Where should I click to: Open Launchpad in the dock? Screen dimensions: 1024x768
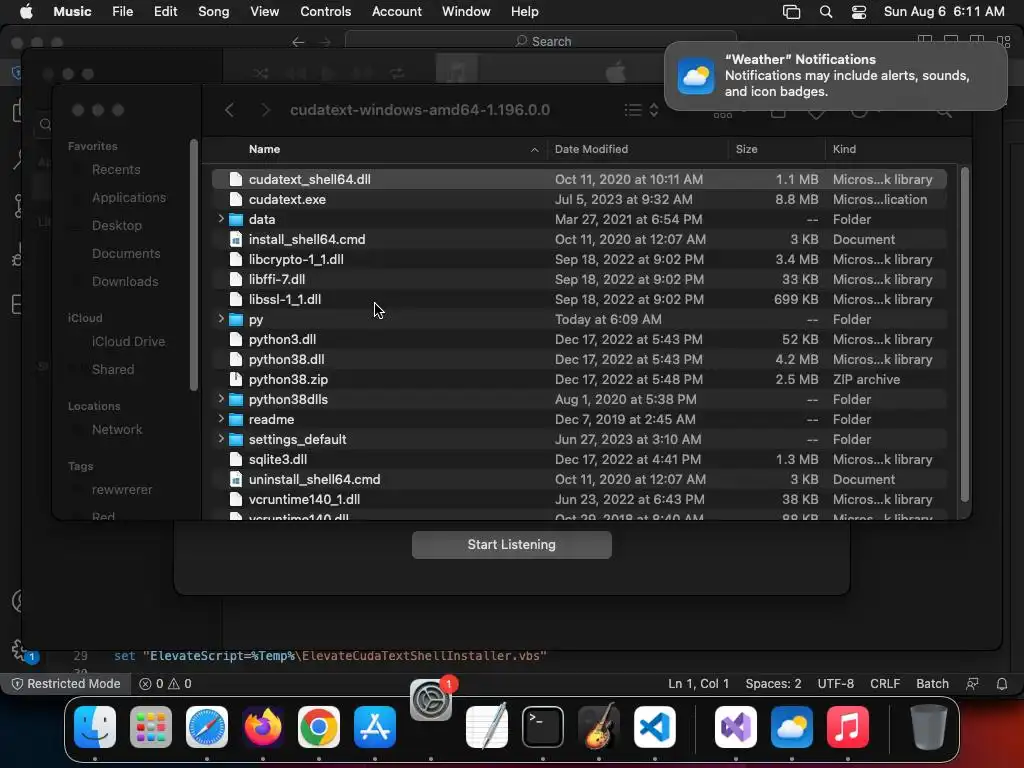[x=151, y=727]
